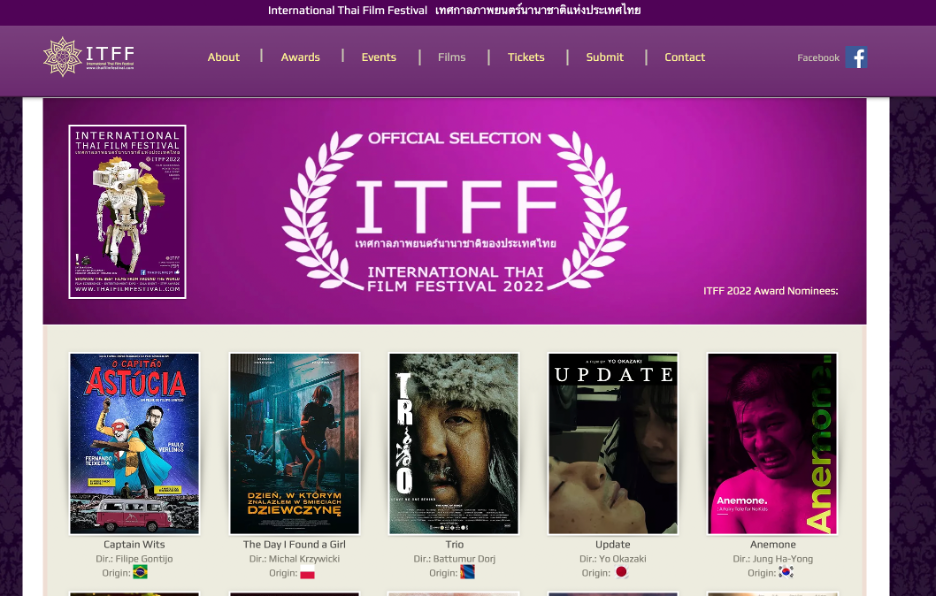Open the Captain Wits movie poster
This screenshot has width=936, height=596.
point(134,443)
